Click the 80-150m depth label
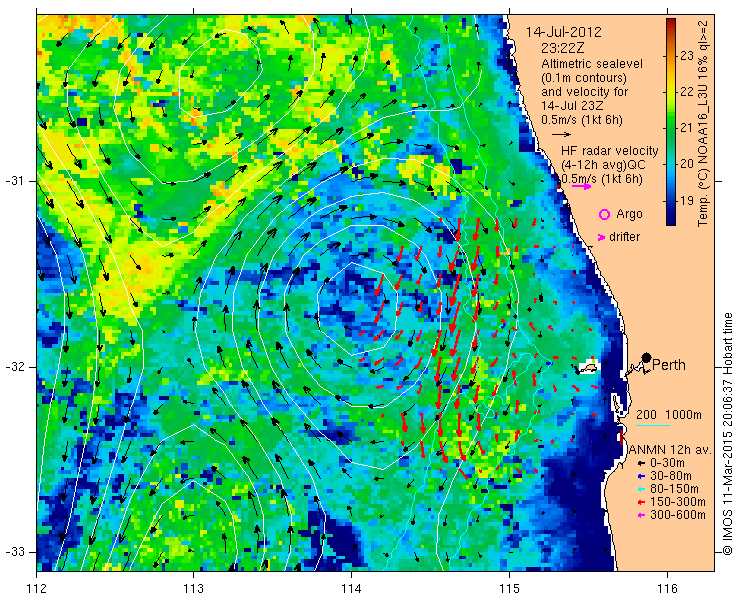 click(x=674, y=489)
